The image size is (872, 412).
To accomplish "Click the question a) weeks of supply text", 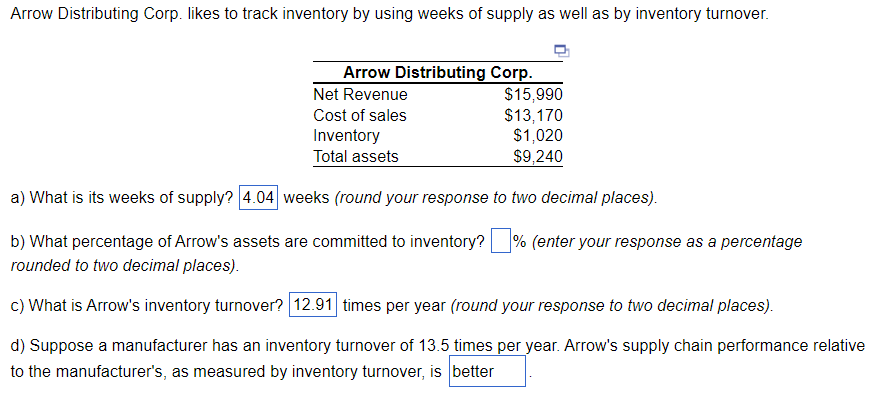I will point(122,197).
